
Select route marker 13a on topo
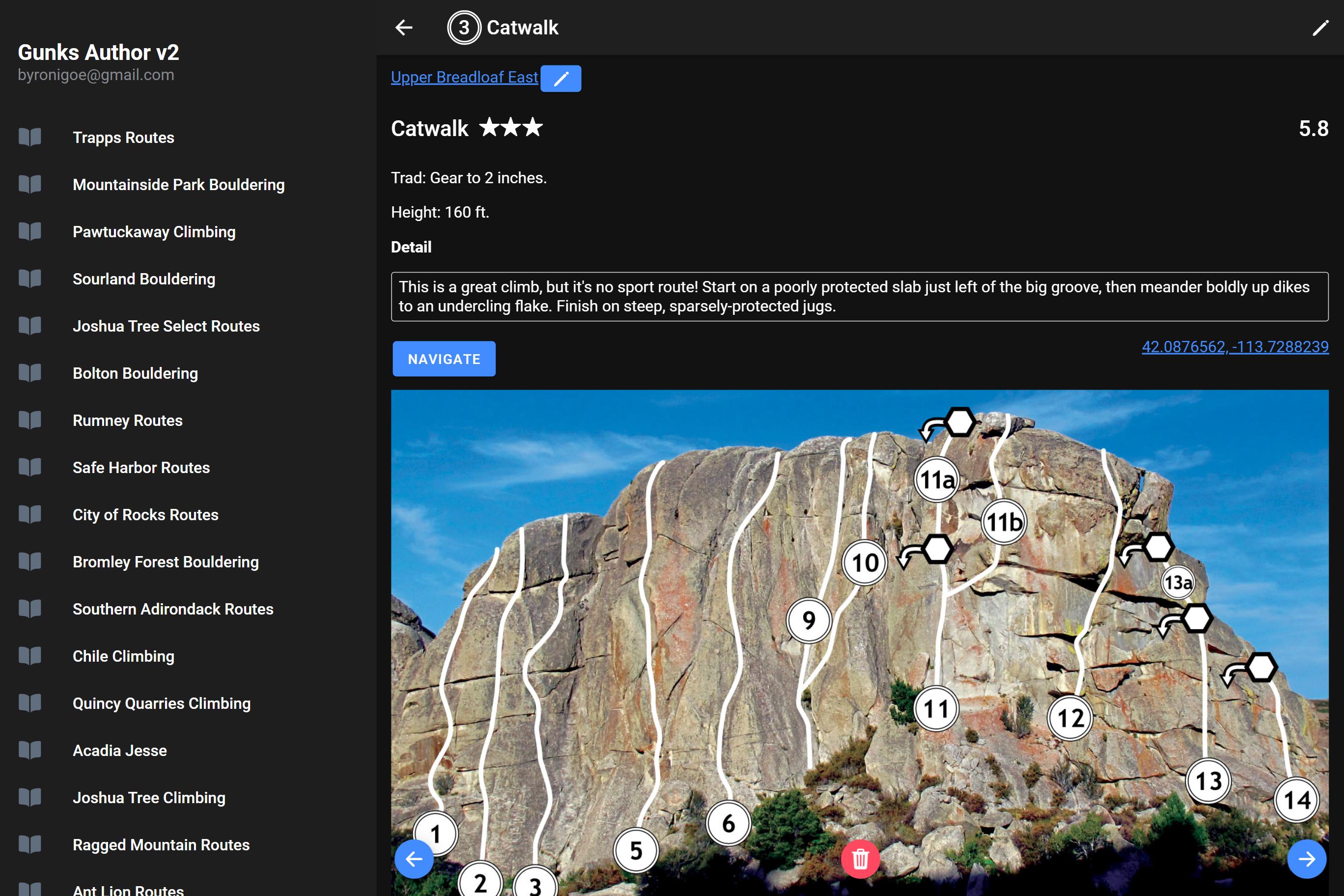(1177, 582)
